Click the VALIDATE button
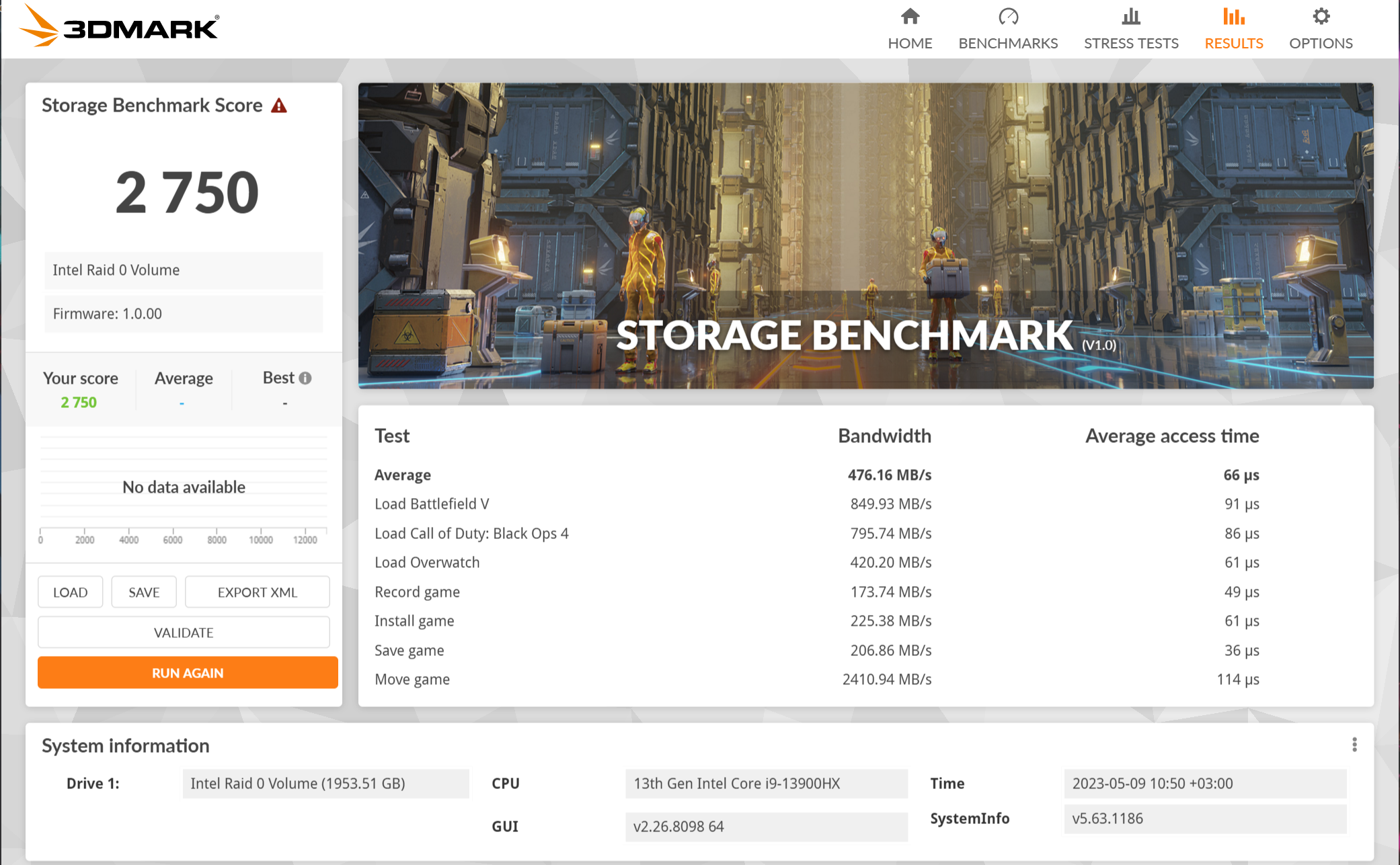 click(184, 632)
